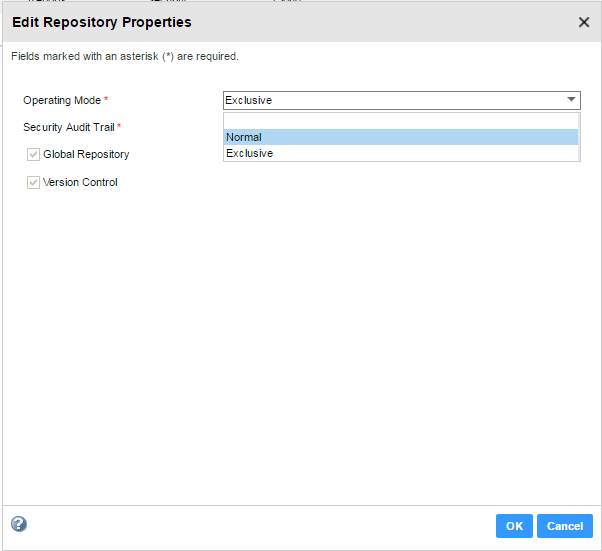This screenshot has height=551, width=602.
Task: Toggle the Version Control checkbox
Action: pyautogui.click(x=33, y=182)
